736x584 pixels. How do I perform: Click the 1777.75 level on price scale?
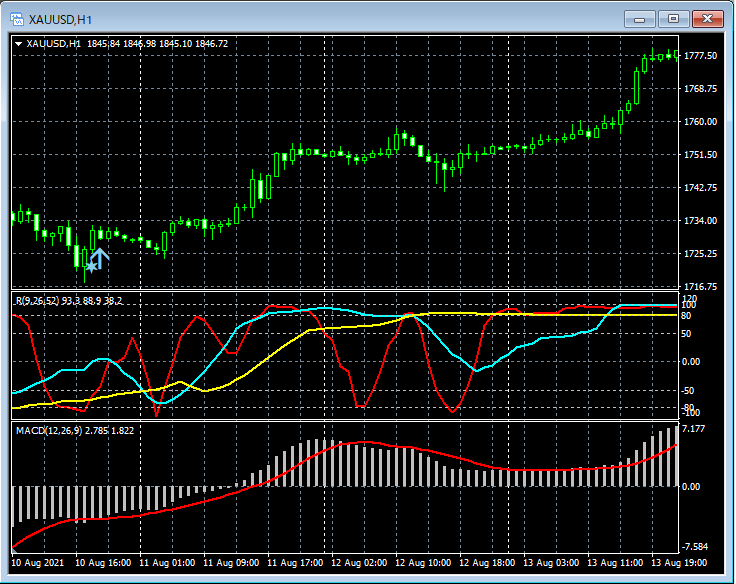(x=700, y=56)
